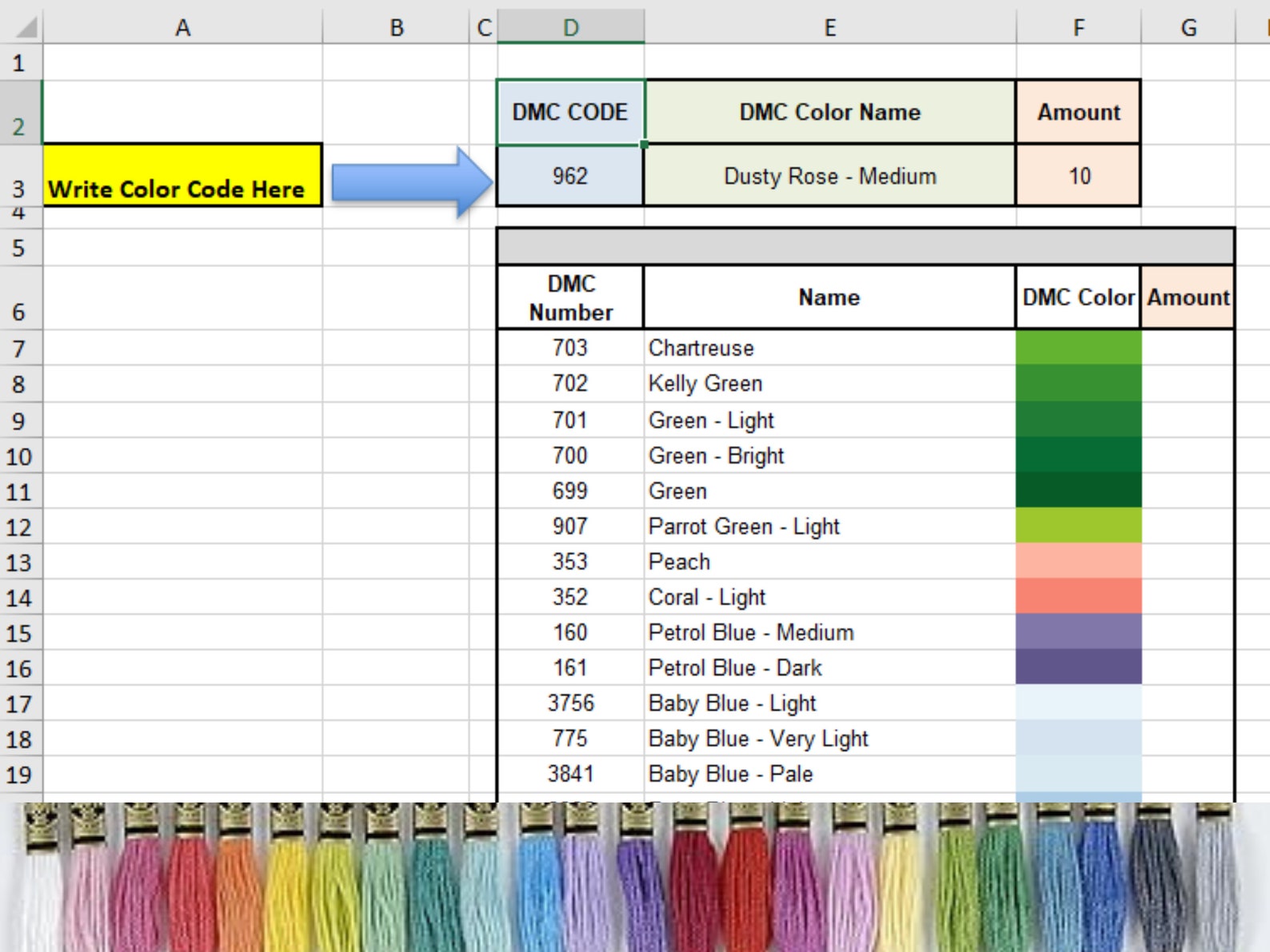Click the 'Green' name cell in row 11
Viewport: 1270px width, 952px height.
click(829, 490)
